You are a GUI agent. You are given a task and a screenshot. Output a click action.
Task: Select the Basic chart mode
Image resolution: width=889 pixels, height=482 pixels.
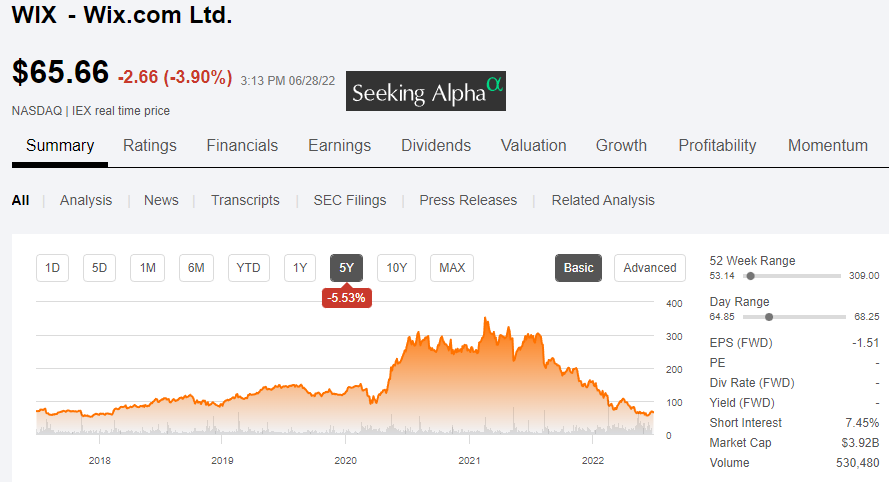coord(578,268)
